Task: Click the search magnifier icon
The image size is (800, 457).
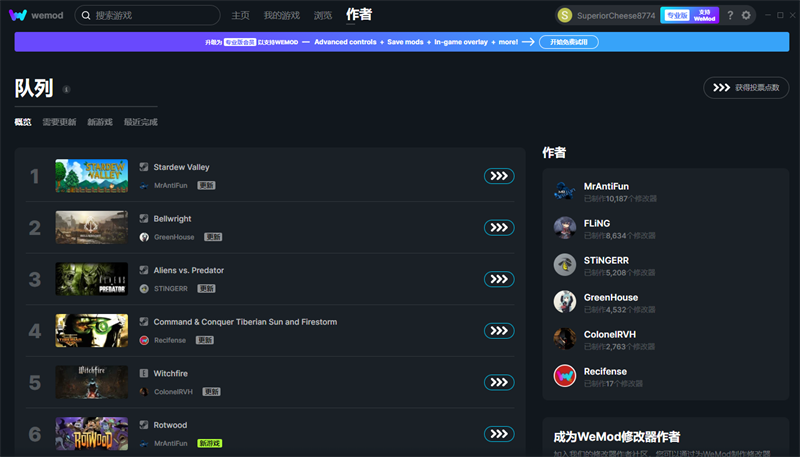Action: 86,15
